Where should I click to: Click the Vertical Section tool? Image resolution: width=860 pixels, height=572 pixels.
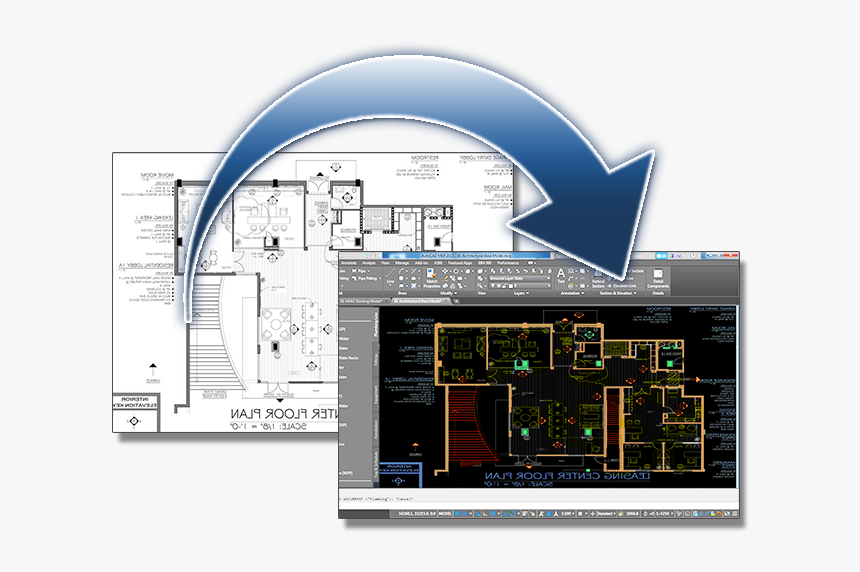[x=598, y=280]
